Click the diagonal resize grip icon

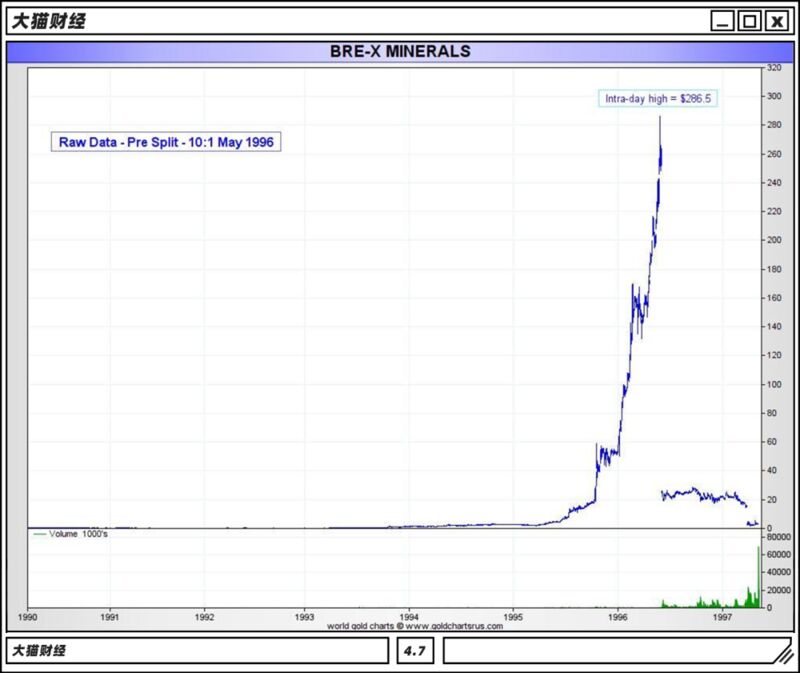coord(784,653)
